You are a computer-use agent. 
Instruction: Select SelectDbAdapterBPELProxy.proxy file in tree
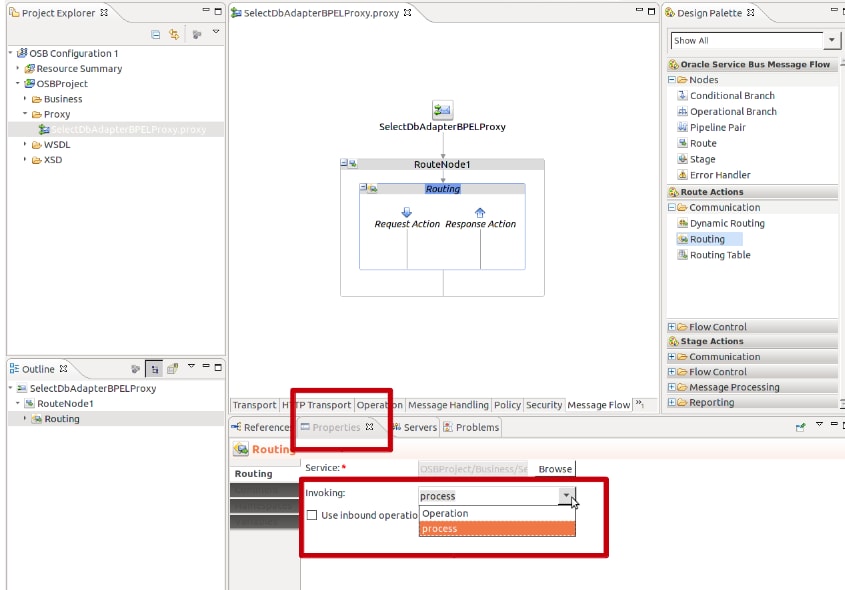click(x=129, y=129)
